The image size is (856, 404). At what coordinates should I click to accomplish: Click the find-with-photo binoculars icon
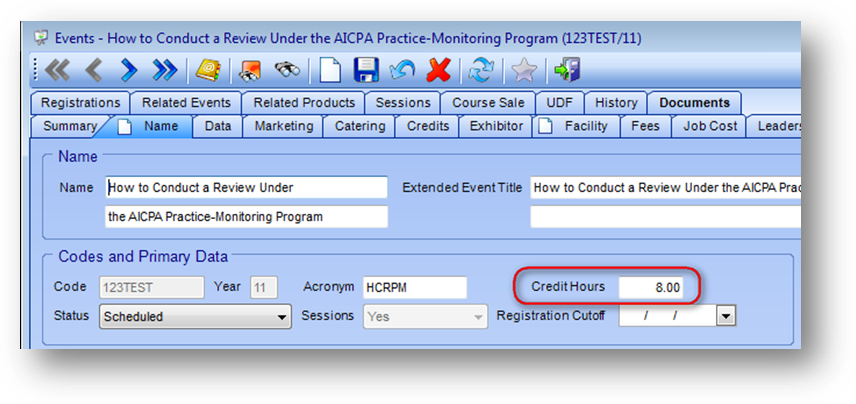pos(249,71)
